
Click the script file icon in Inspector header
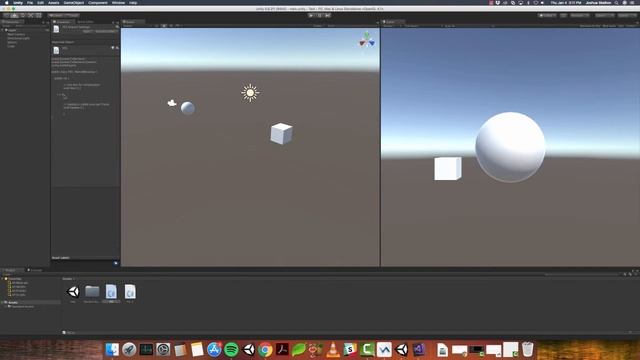(56, 29)
